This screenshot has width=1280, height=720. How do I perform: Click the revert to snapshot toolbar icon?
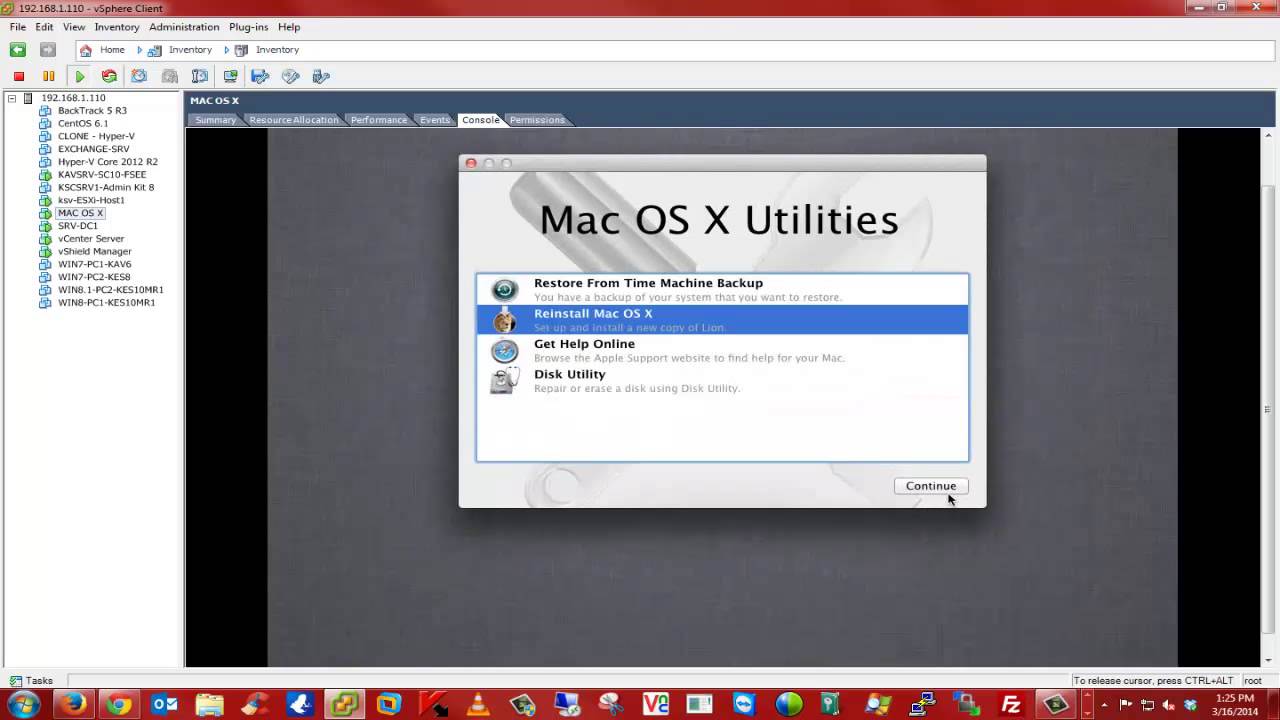click(x=170, y=76)
